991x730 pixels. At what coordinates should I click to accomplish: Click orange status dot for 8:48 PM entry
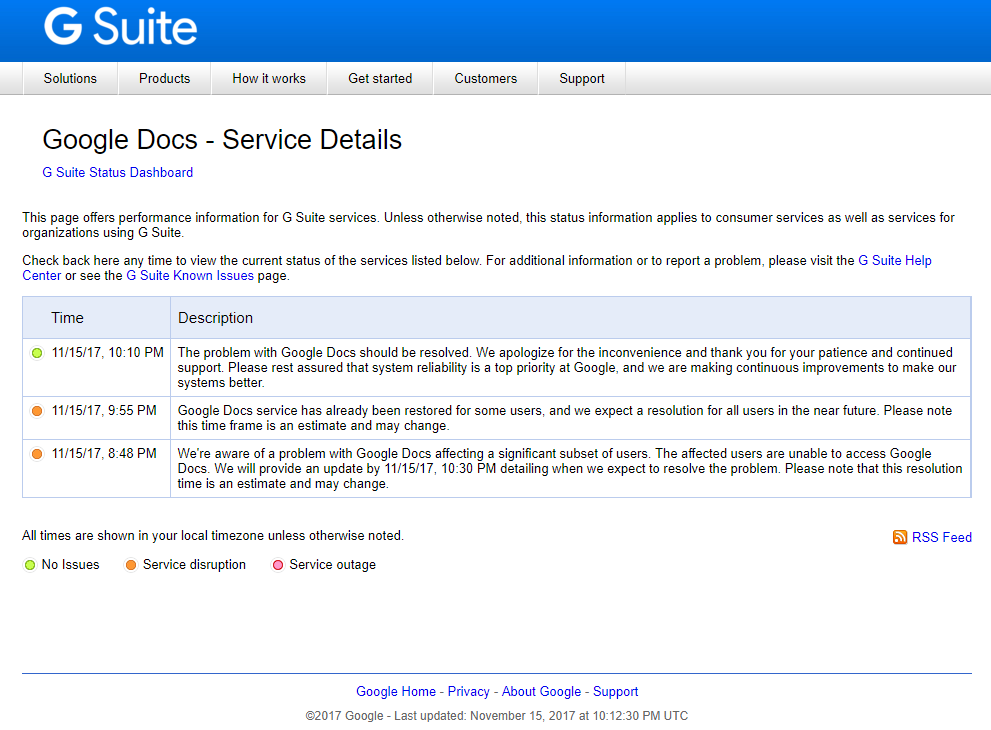click(37, 454)
